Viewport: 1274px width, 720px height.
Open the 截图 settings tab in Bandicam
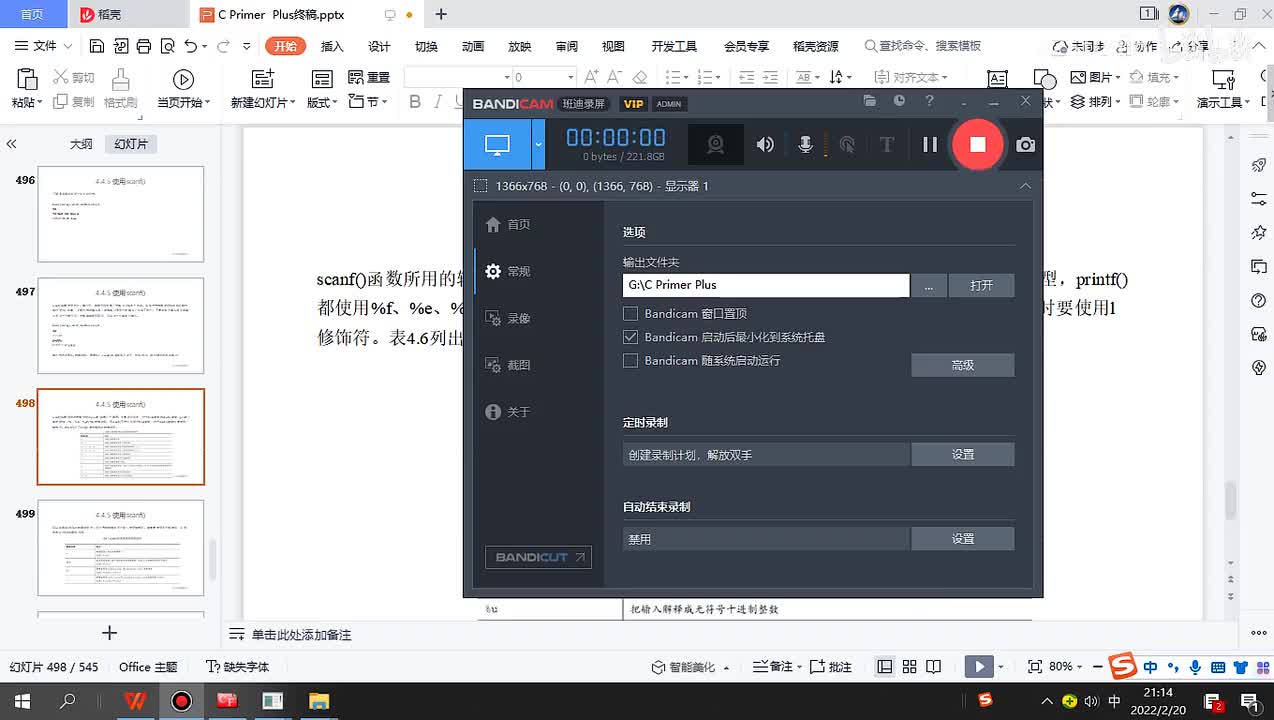pyautogui.click(x=508, y=365)
